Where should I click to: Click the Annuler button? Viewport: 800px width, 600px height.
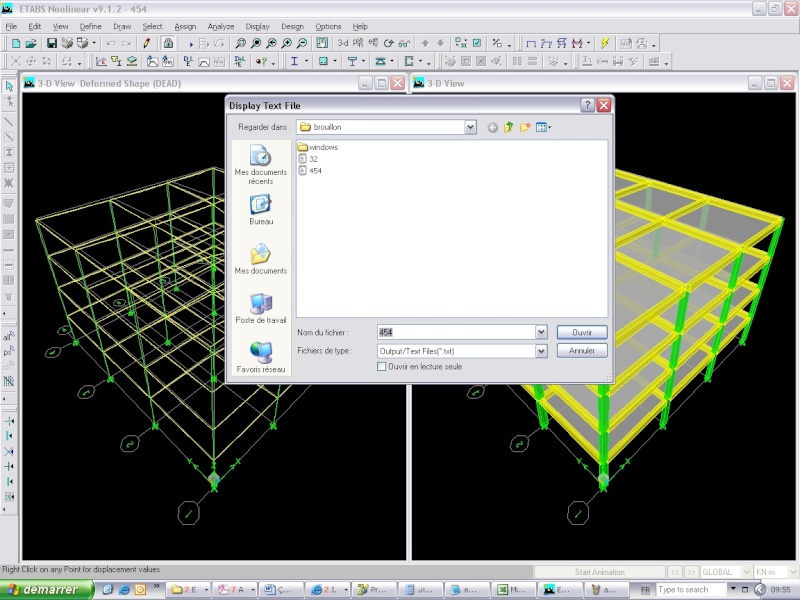(582, 351)
